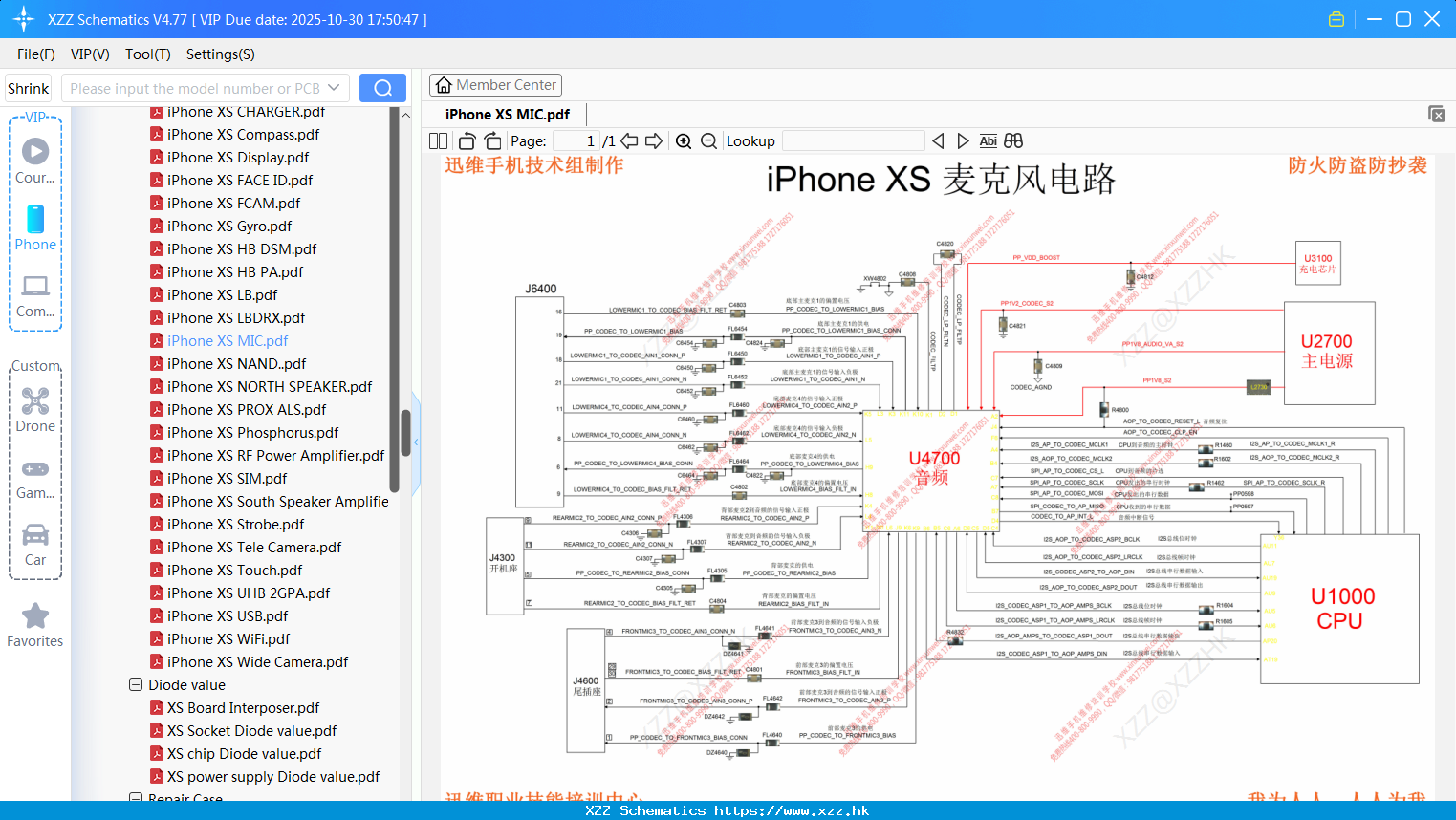The width and height of the screenshot is (1456, 820).
Task: Click the PDF icon of iPhone XS Gyro.pdf
Action: (x=157, y=227)
